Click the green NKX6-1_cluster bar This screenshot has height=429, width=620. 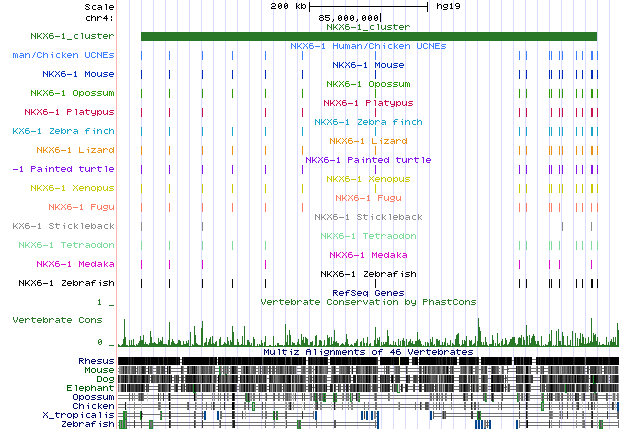tap(368, 37)
